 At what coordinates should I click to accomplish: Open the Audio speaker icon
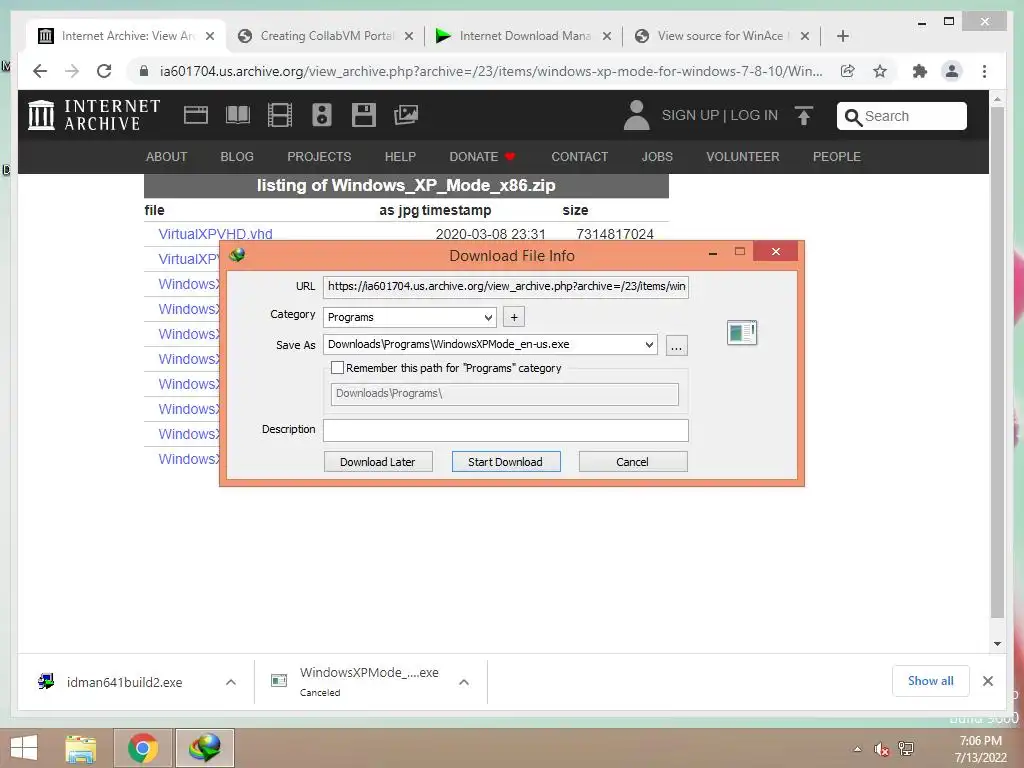tap(322, 115)
